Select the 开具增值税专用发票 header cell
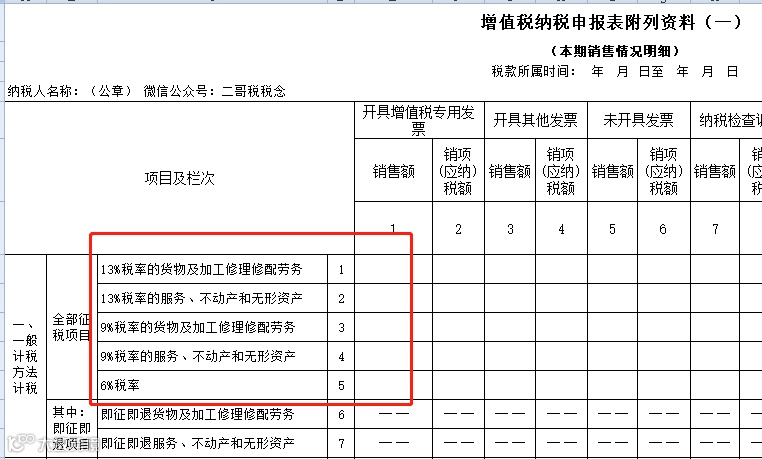Viewport: 762px width, 459px height. (x=419, y=120)
